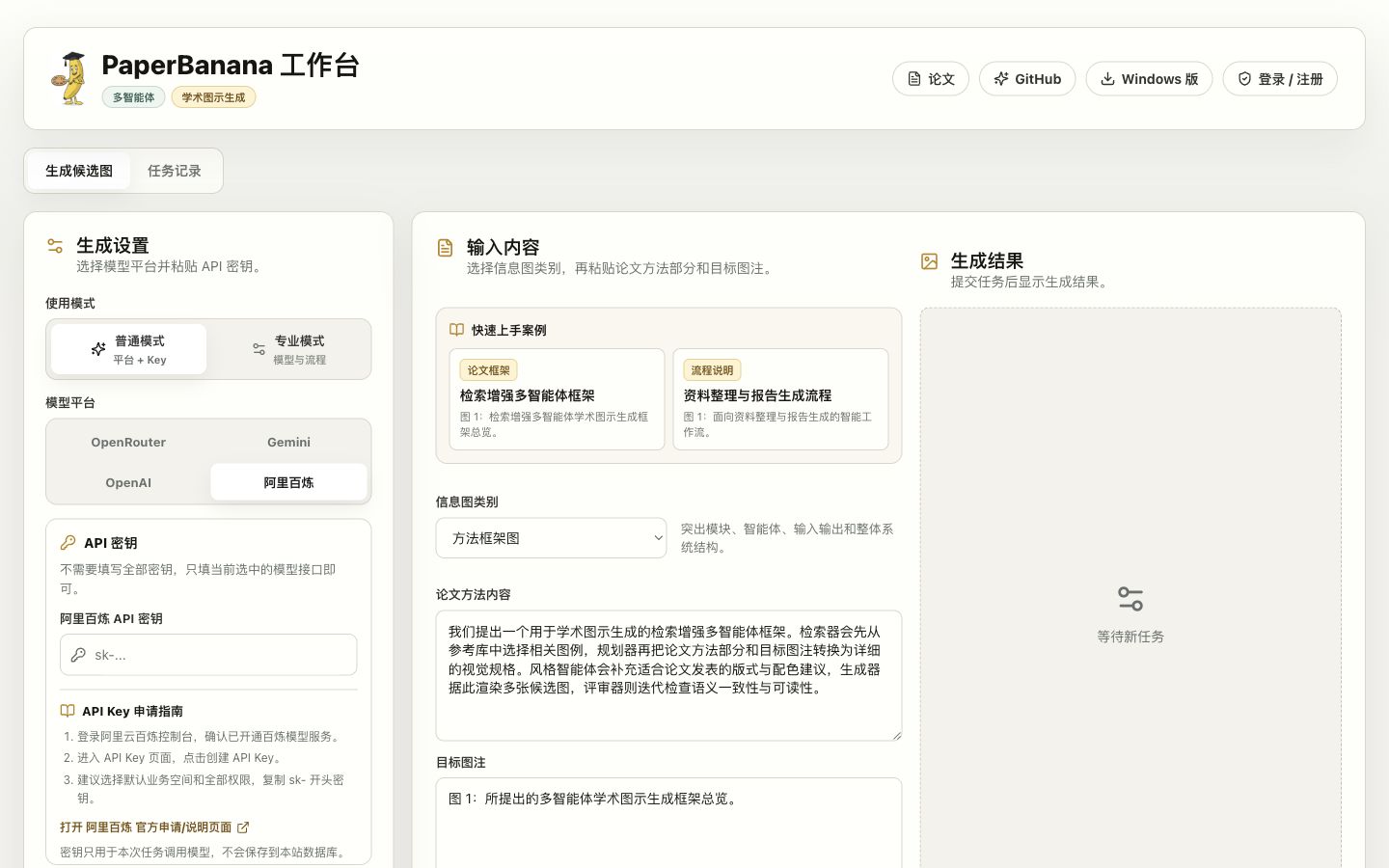Download the Windows 版 client

1150,79
